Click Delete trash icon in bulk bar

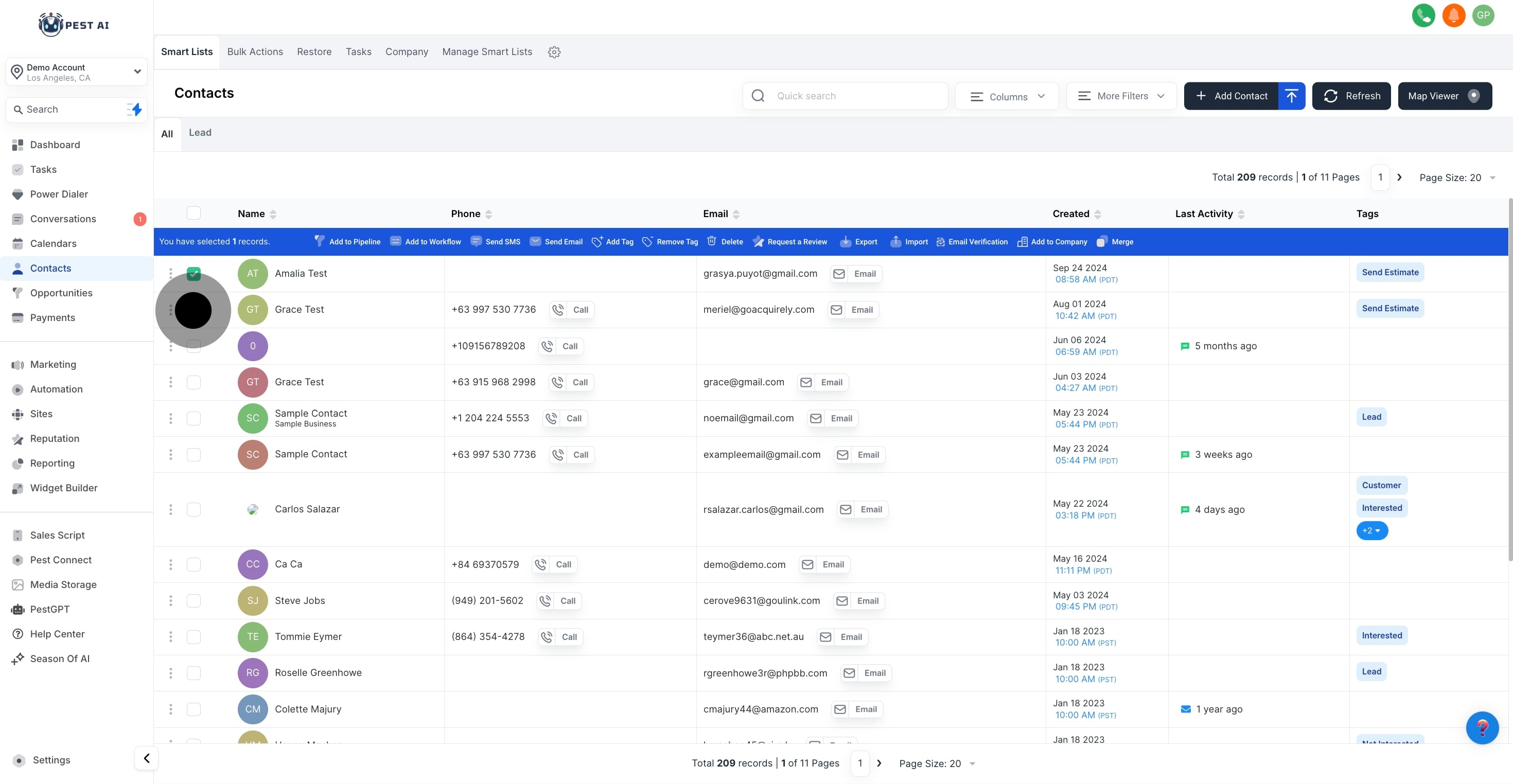click(x=711, y=241)
